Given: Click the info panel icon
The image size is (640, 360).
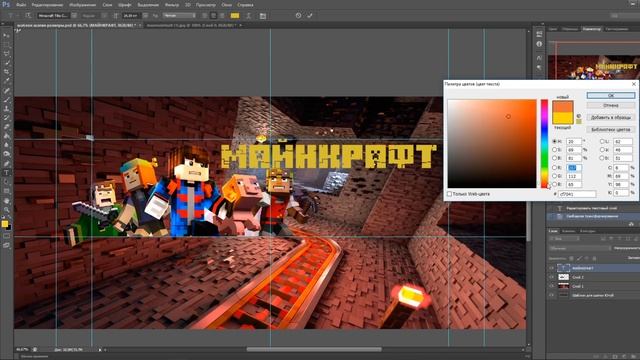Looking at the screenshot, I should (539, 44).
